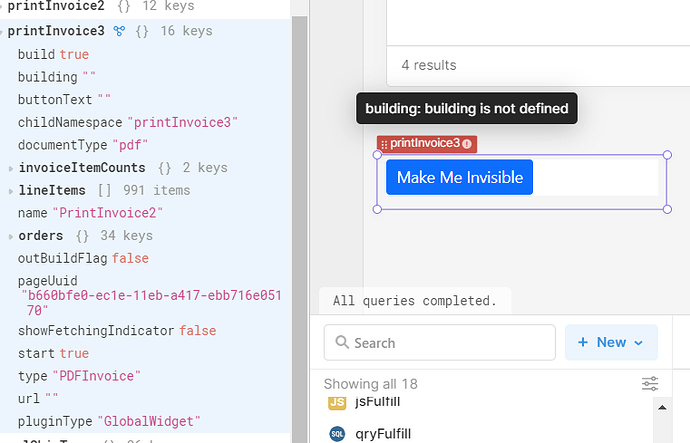Click the state tree vertical scrollbar
This screenshot has width=690, height=443.
(x=299, y=229)
